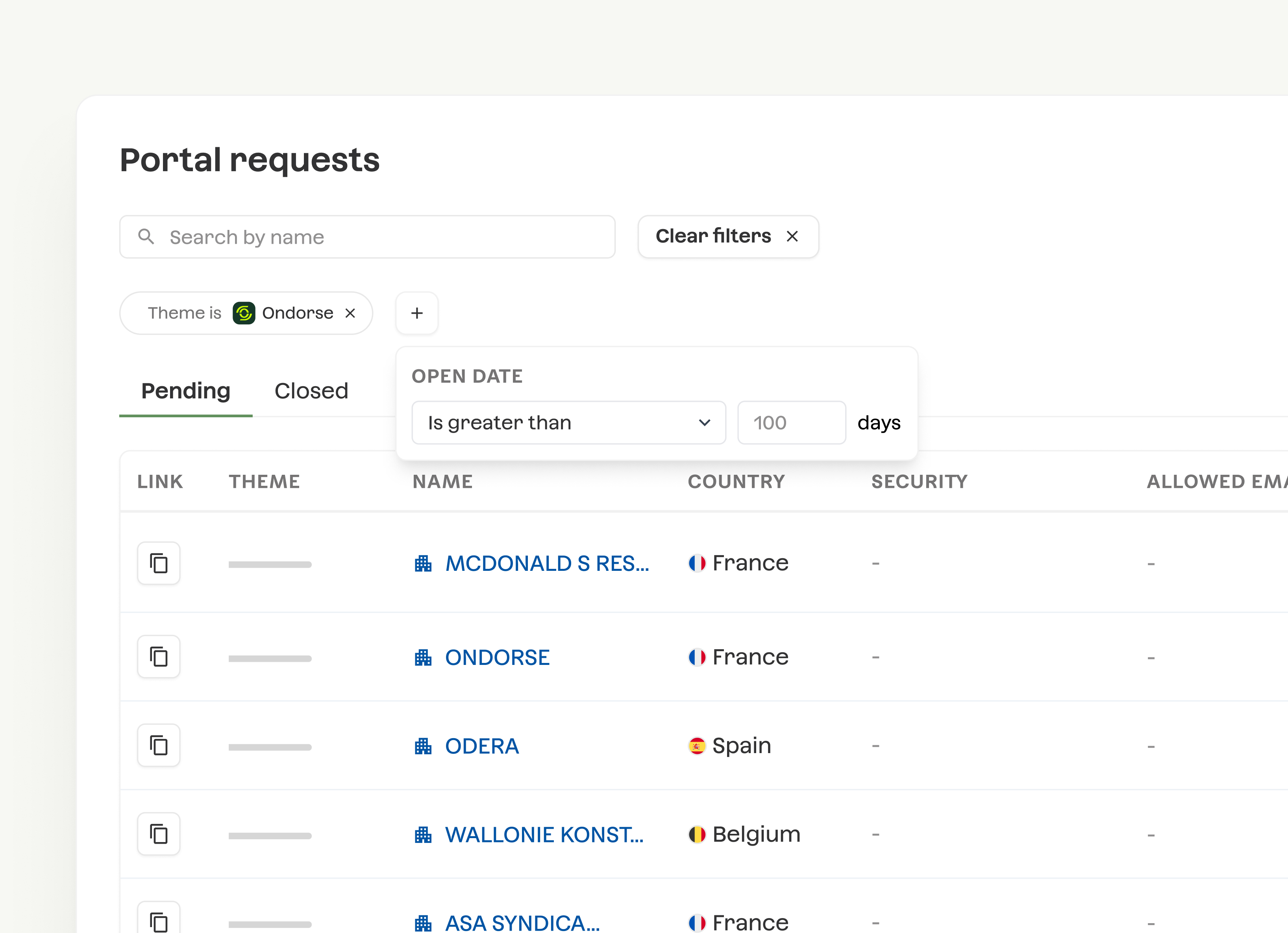Open WALLONIE KONST... company link
Viewport: 1288px width, 933px height.
(544, 835)
